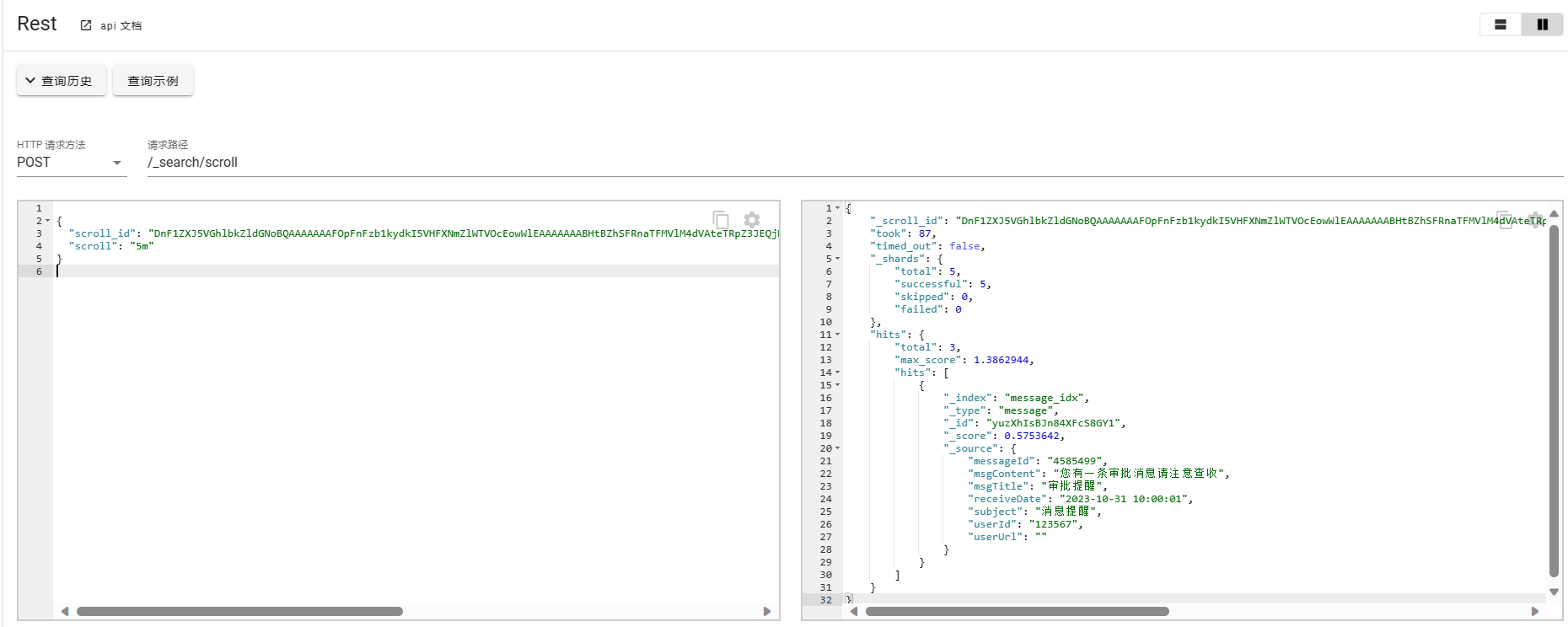Click response editor scroll-up arrow
The width and height of the screenshot is (1568, 627).
click(1554, 214)
